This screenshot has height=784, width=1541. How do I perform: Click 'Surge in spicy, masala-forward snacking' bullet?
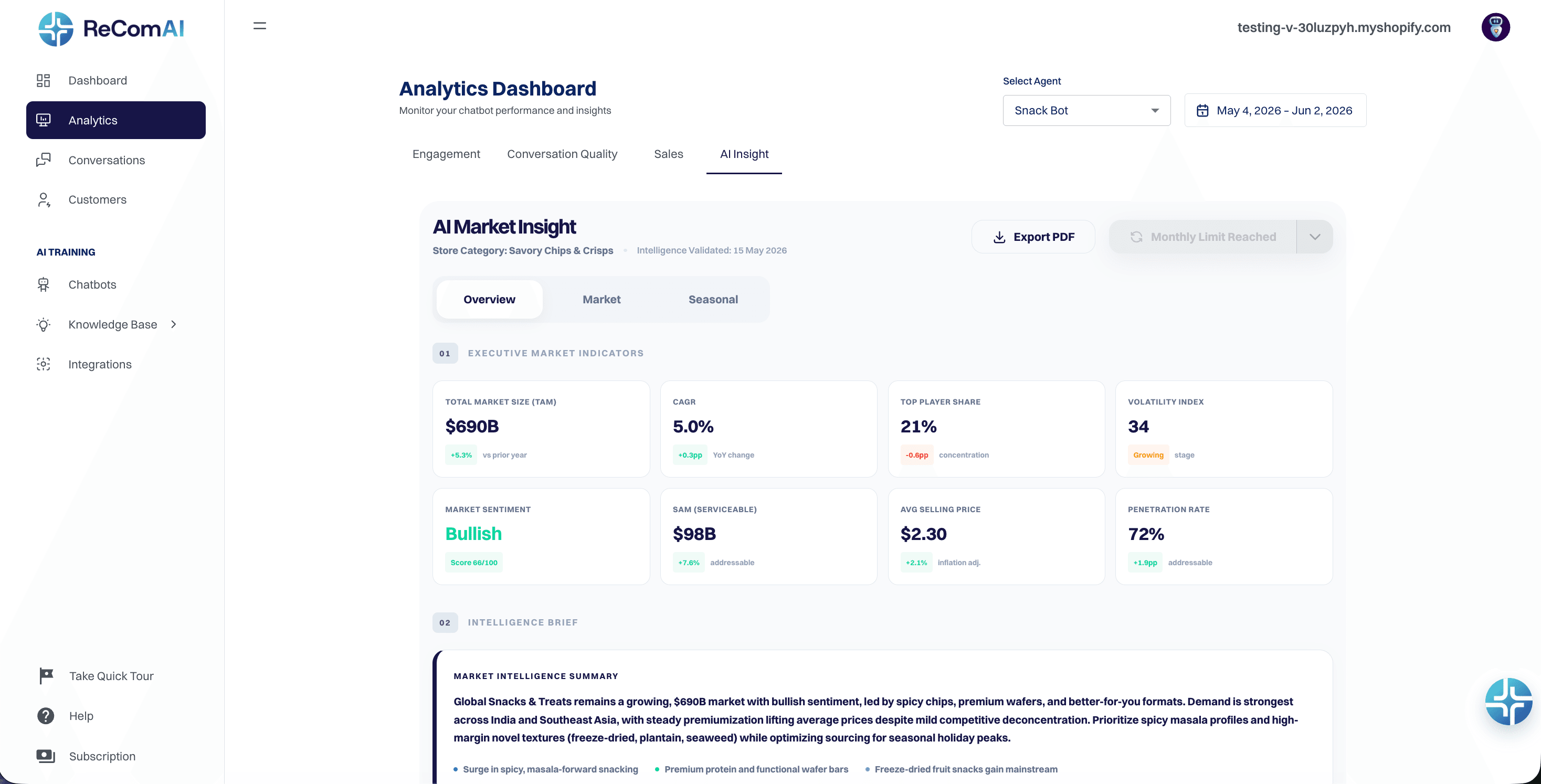pyautogui.click(x=550, y=769)
